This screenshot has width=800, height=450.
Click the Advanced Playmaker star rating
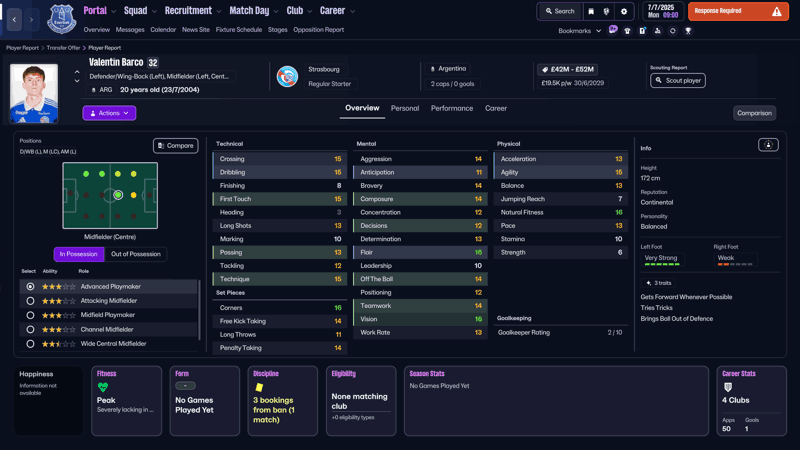(x=59, y=287)
